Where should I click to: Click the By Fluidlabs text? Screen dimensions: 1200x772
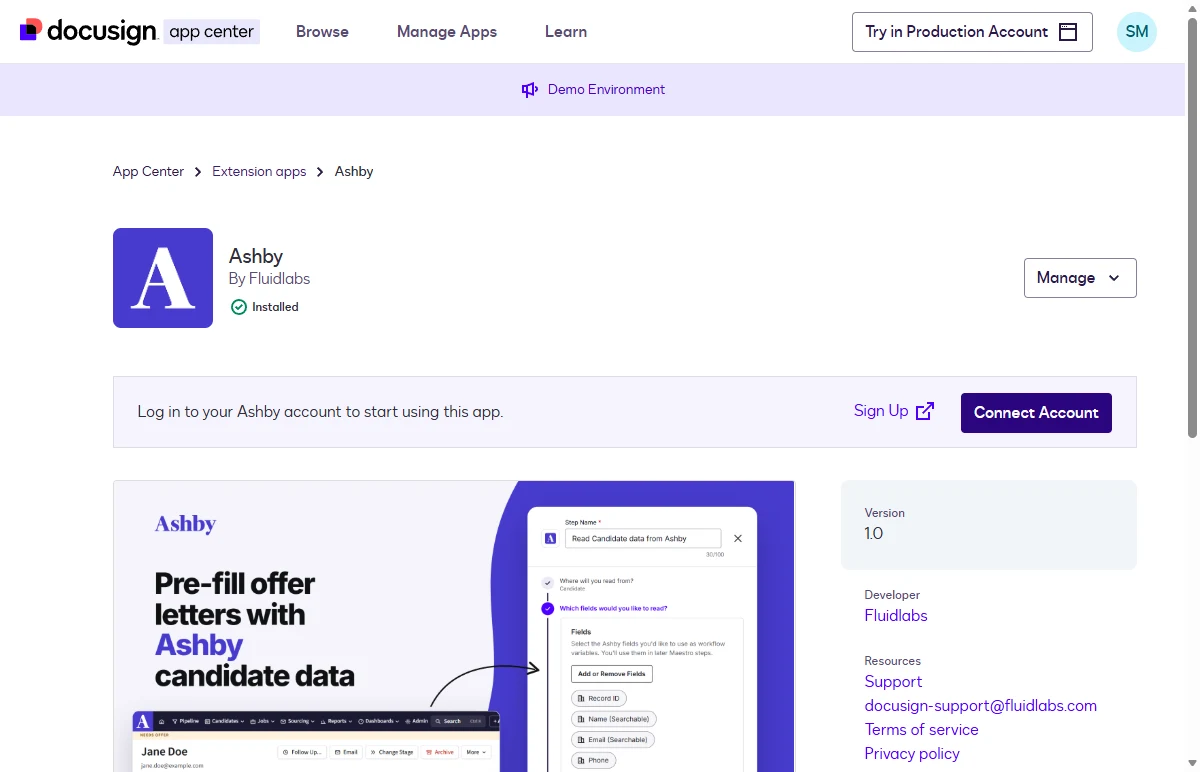269,279
